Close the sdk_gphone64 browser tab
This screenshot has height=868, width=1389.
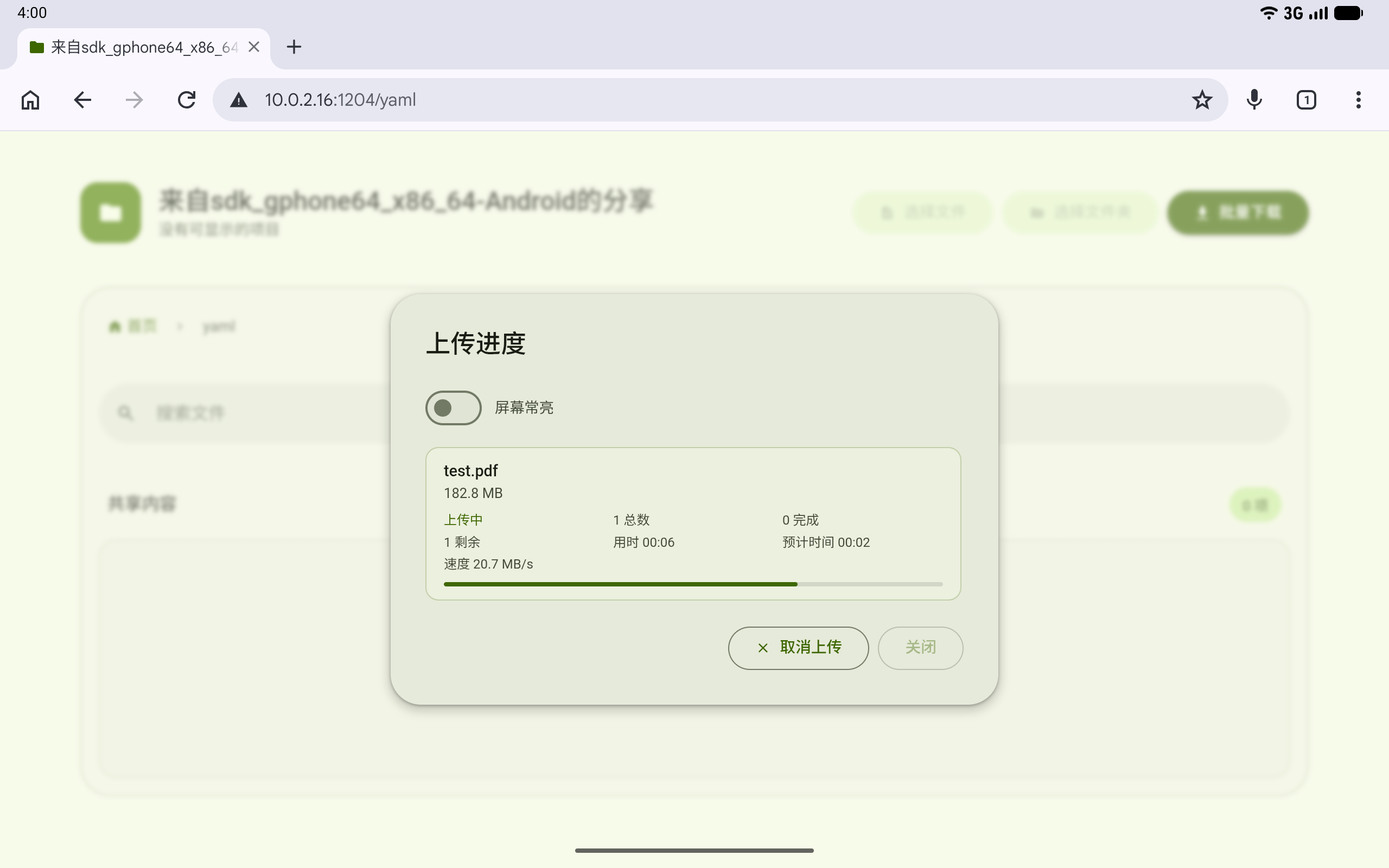[x=254, y=47]
